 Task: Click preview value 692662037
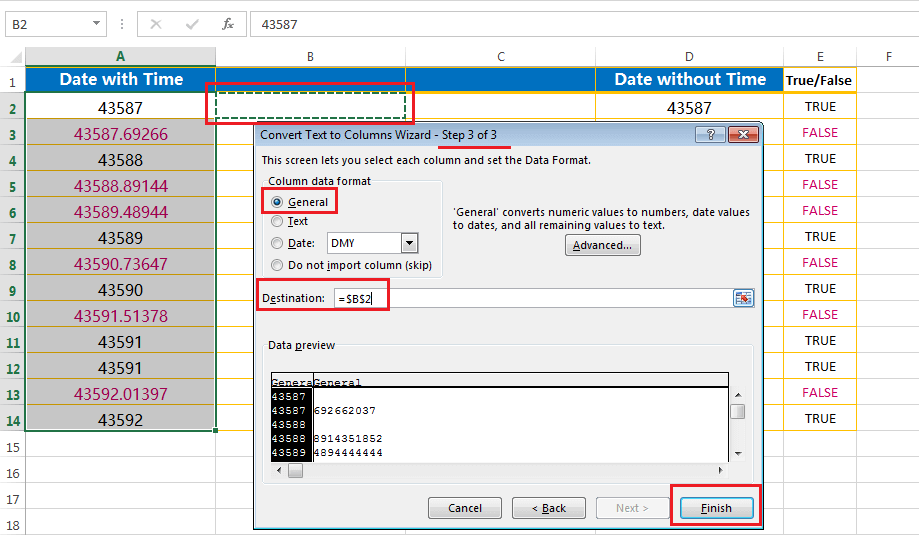[345, 410]
